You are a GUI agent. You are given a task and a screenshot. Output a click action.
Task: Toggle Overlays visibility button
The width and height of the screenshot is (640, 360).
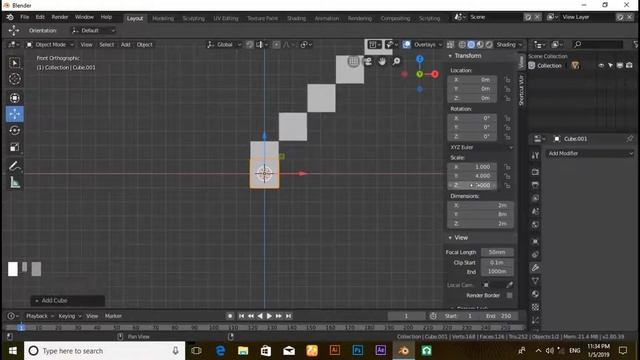[x=407, y=44]
